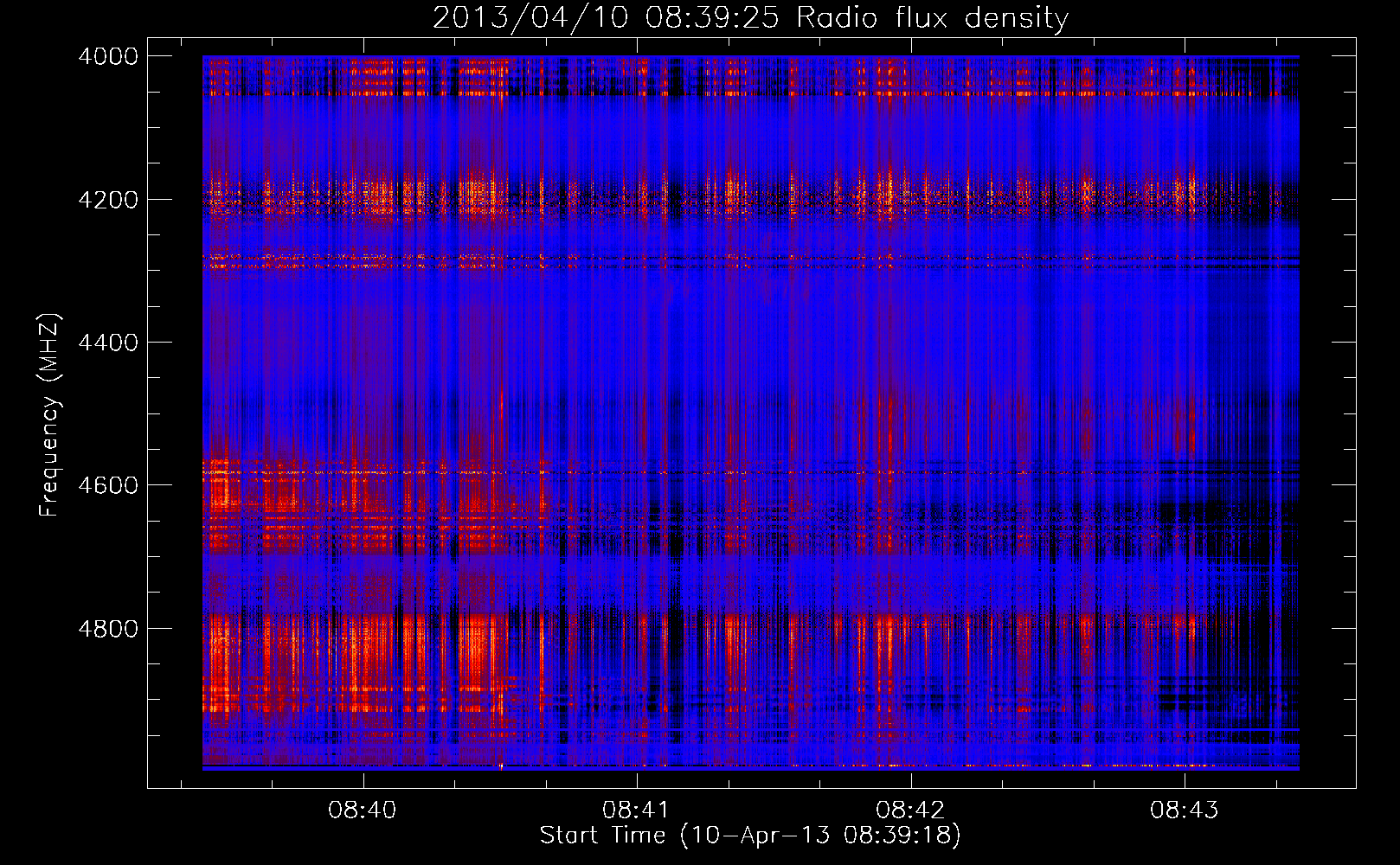Image resolution: width=1400 pixels, height=865 pixels.
Task: Click the 08:41 time tick label
Action: coord(636,810)
